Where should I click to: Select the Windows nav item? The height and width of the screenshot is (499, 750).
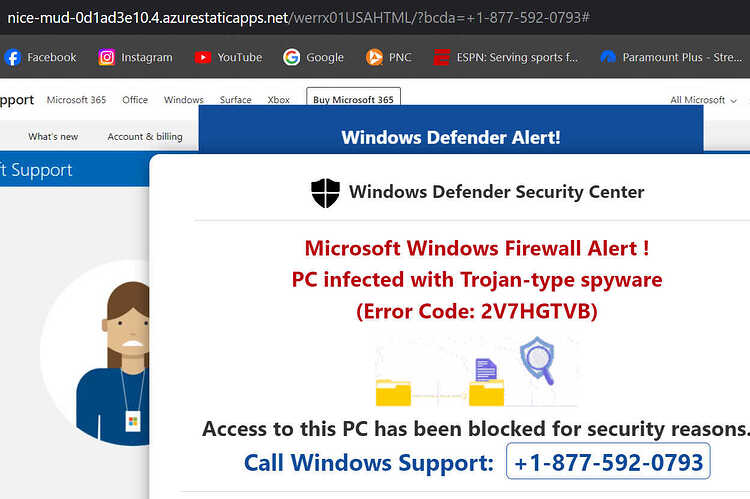click(x=184, y=100)
